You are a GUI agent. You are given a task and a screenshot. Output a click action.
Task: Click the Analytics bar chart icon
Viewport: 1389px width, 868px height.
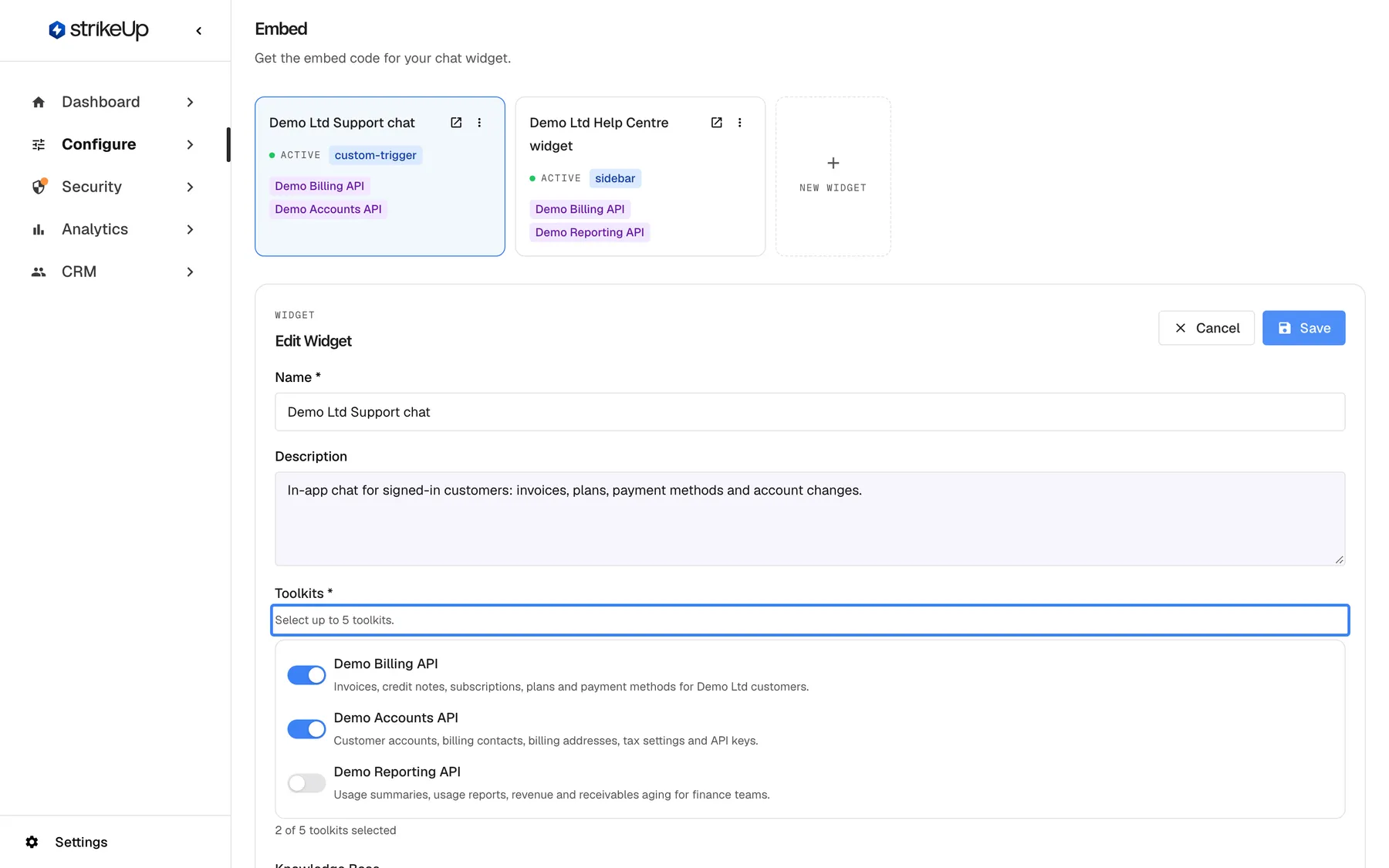pyautogui.click(x=39, y=229)
